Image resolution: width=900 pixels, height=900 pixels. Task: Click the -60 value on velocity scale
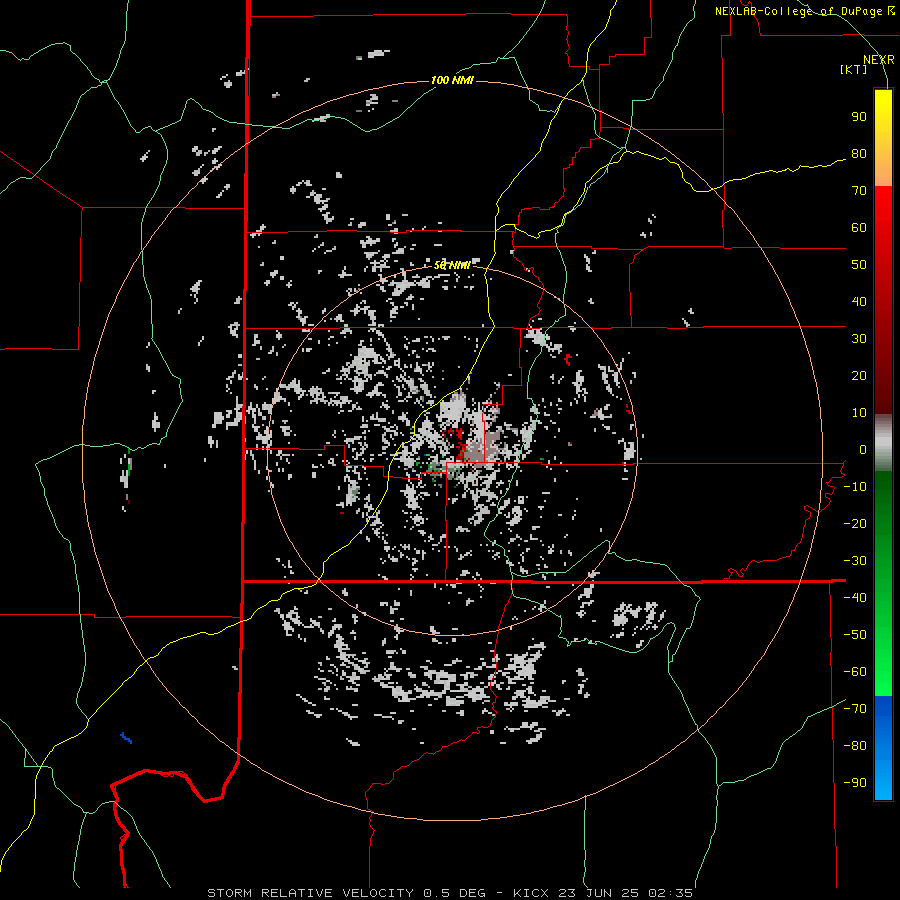click(855, 672)
